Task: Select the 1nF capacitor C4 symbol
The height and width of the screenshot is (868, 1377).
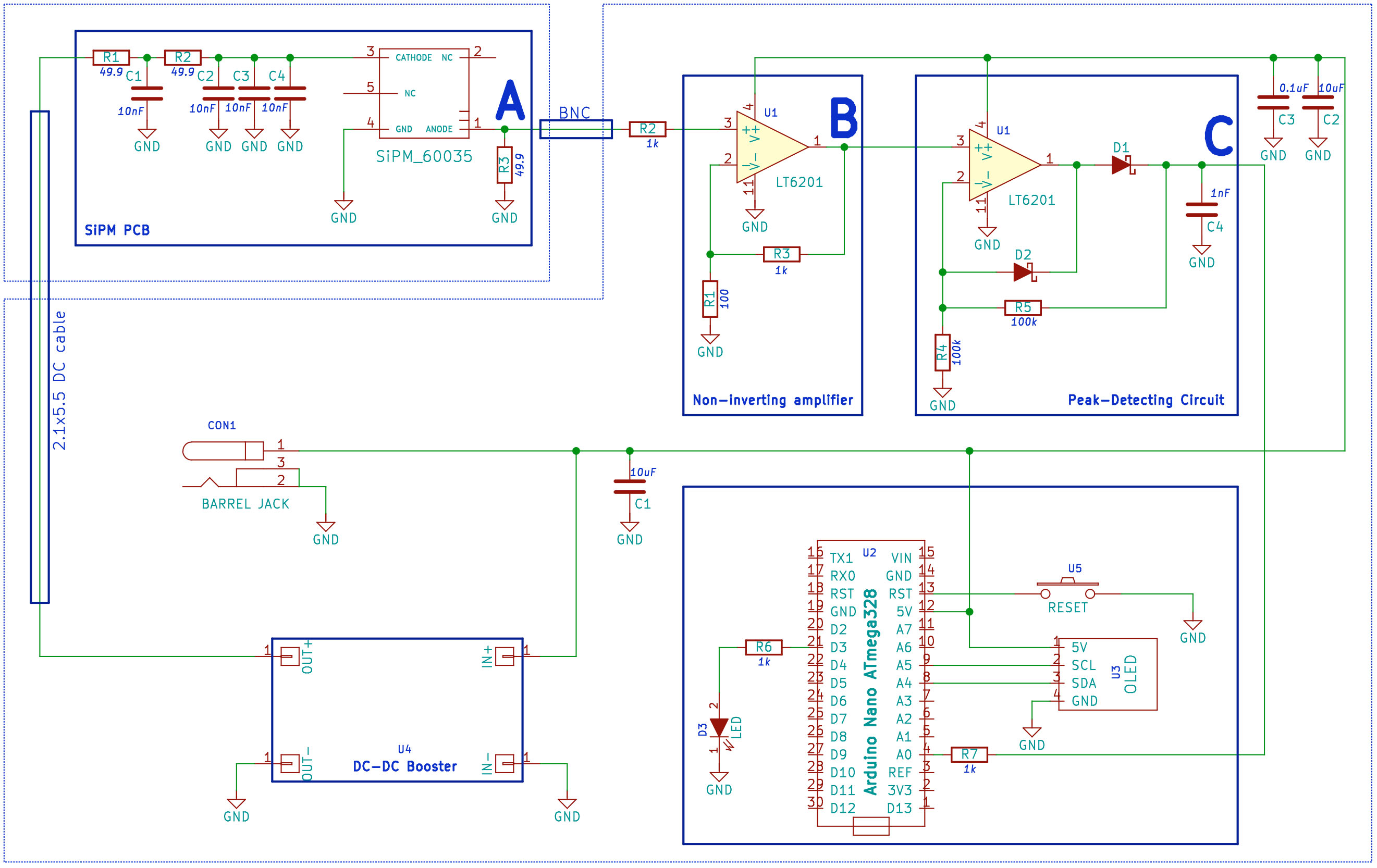Action: (1201, 210)
